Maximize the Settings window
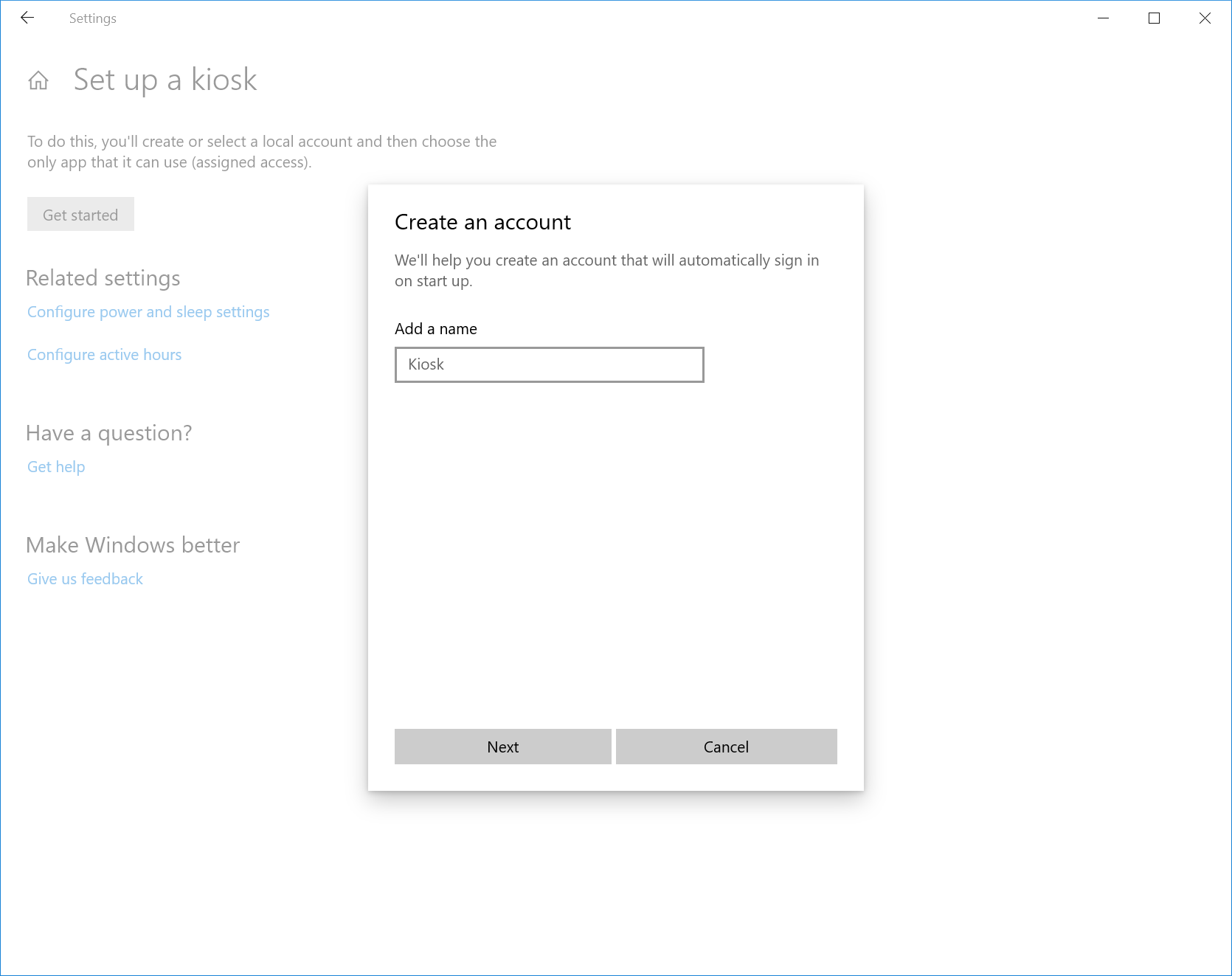Viewport: 1232px width, 976px height. click(x=1154, y=18)
